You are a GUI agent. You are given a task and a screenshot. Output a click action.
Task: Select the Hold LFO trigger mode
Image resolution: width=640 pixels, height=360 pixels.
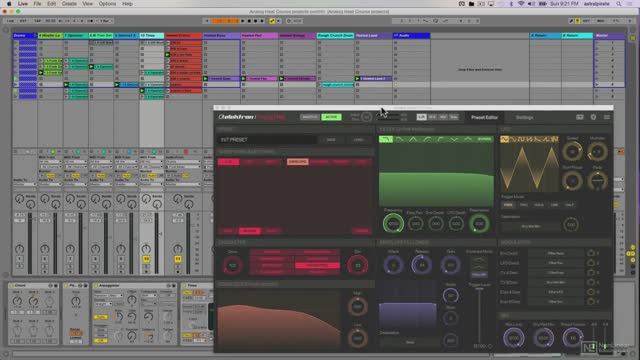(x=539, y=205)
